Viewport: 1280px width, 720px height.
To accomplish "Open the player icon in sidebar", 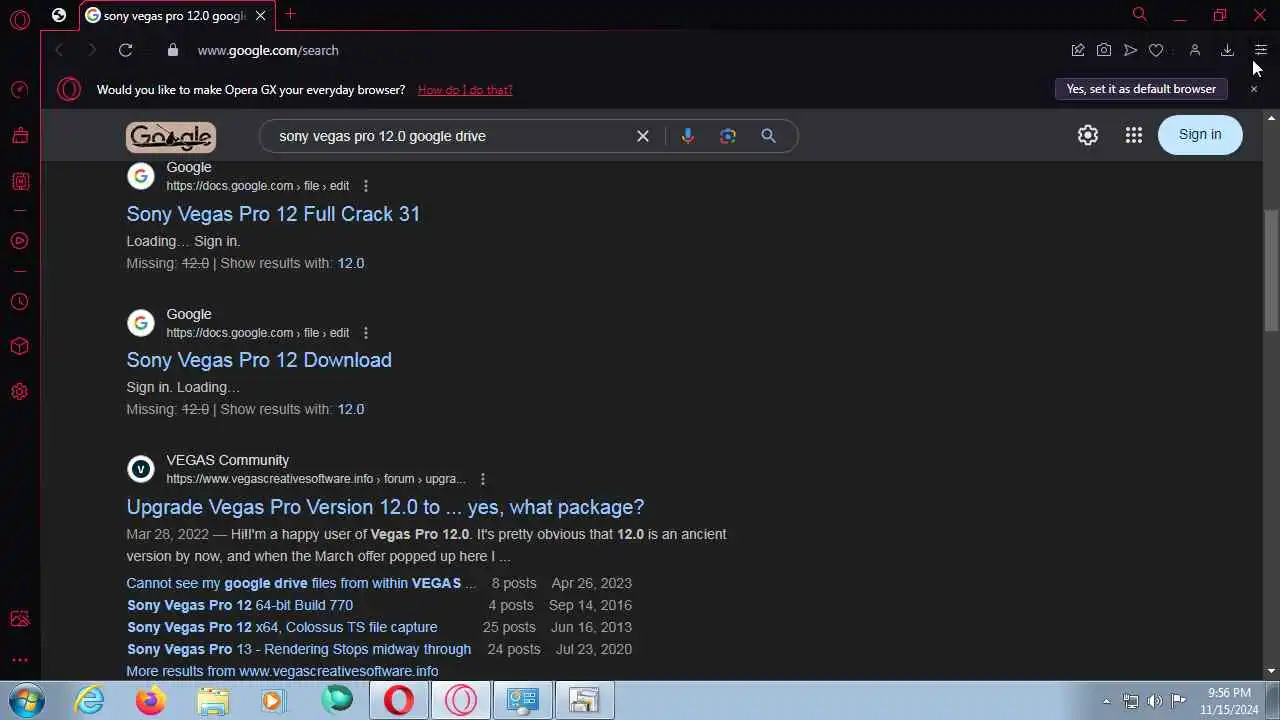I will pos(19,241).
